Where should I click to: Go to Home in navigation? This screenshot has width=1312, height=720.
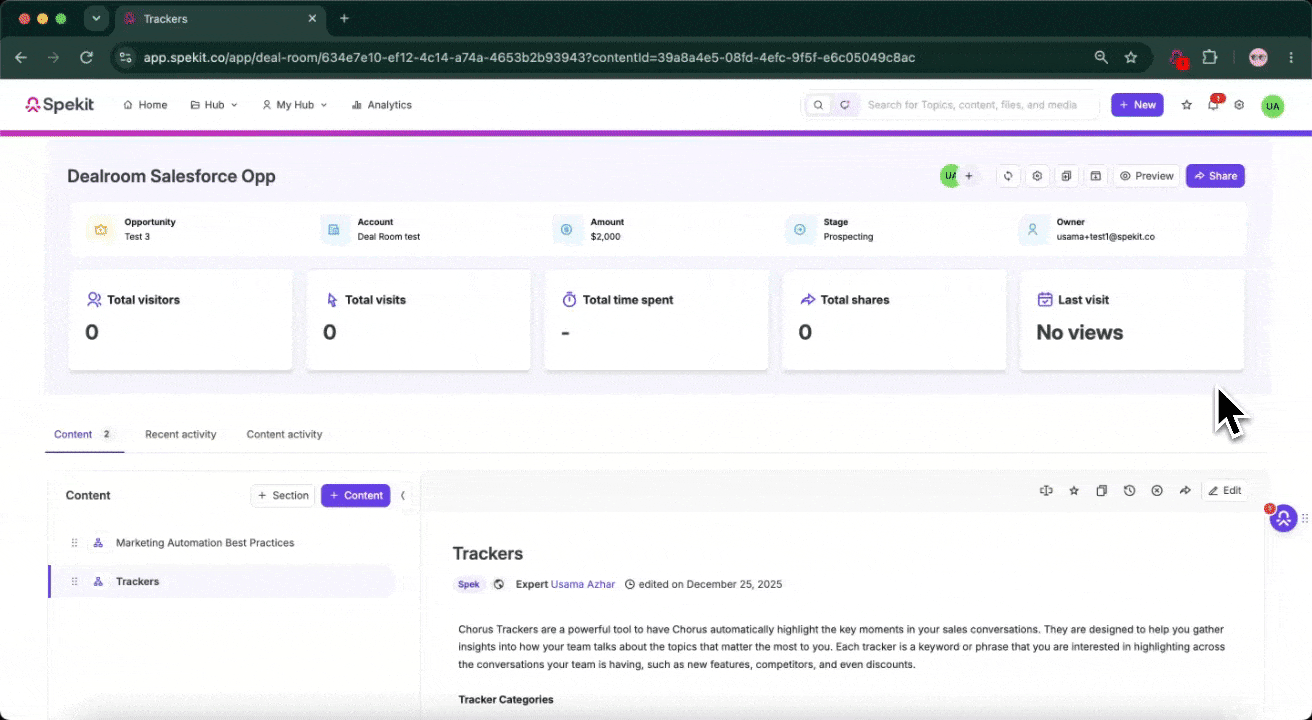pos(145,105)
